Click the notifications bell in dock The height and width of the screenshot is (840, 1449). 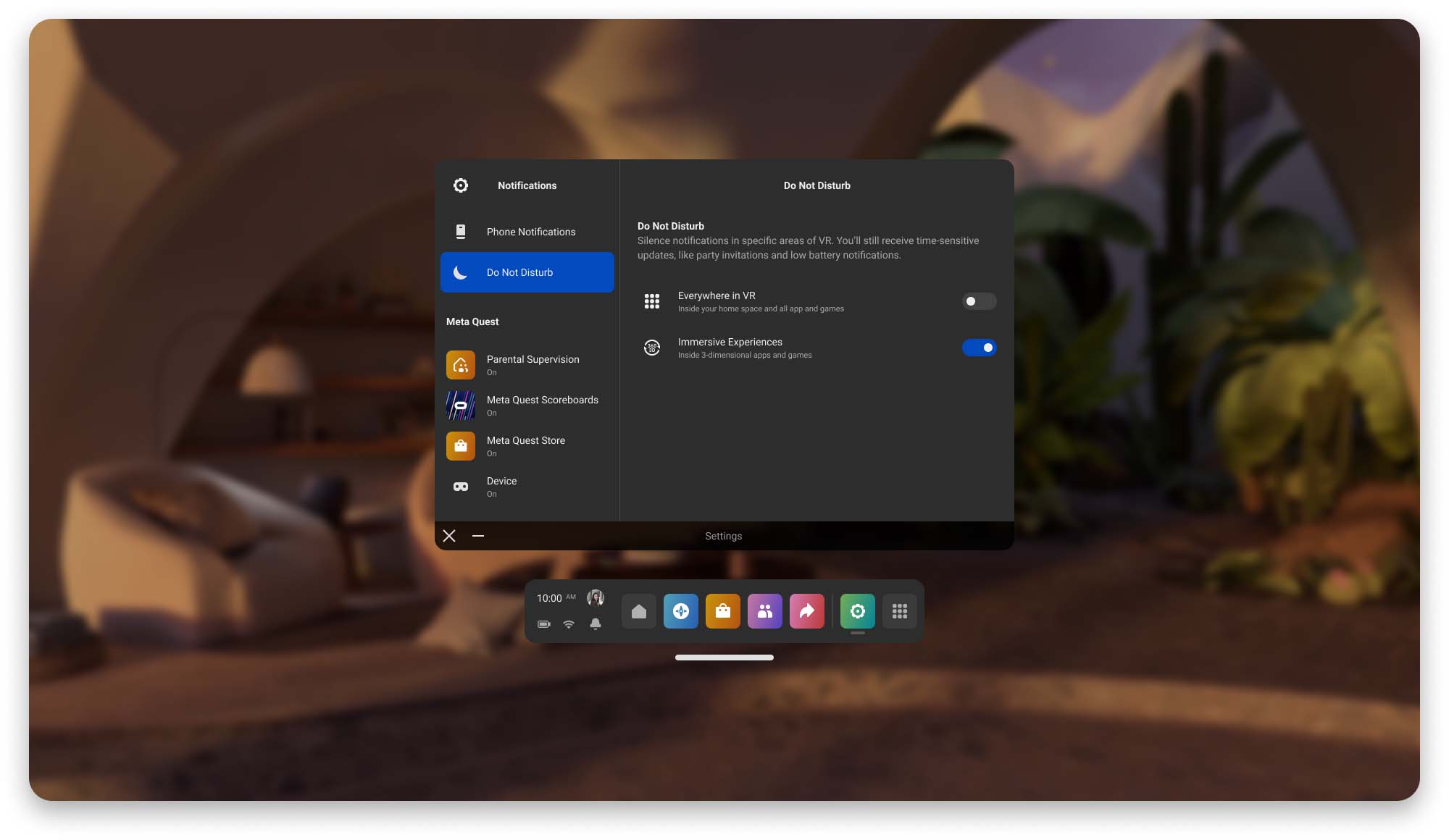tap(596, 623)
